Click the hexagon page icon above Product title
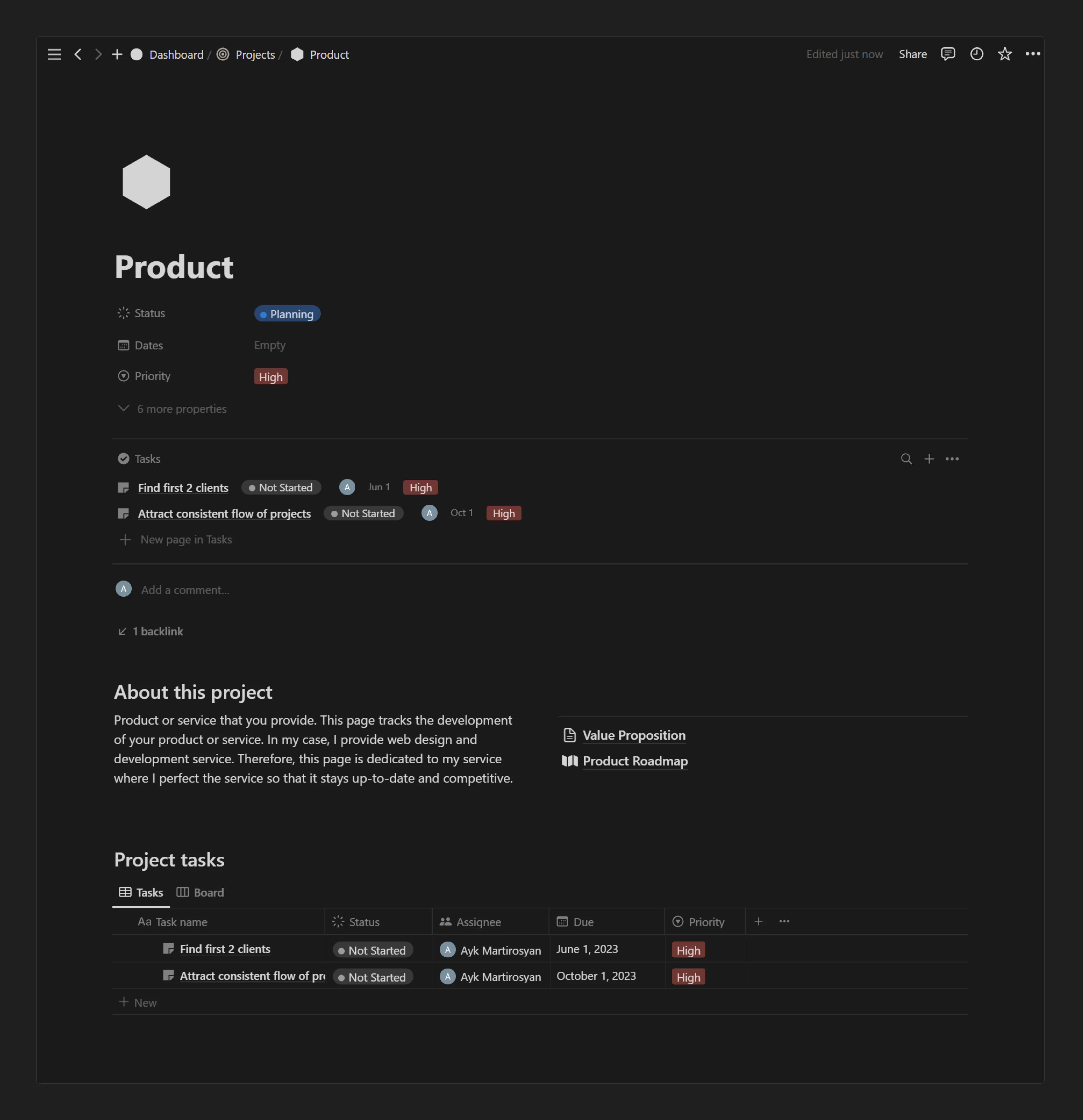 tap(146, 182)
